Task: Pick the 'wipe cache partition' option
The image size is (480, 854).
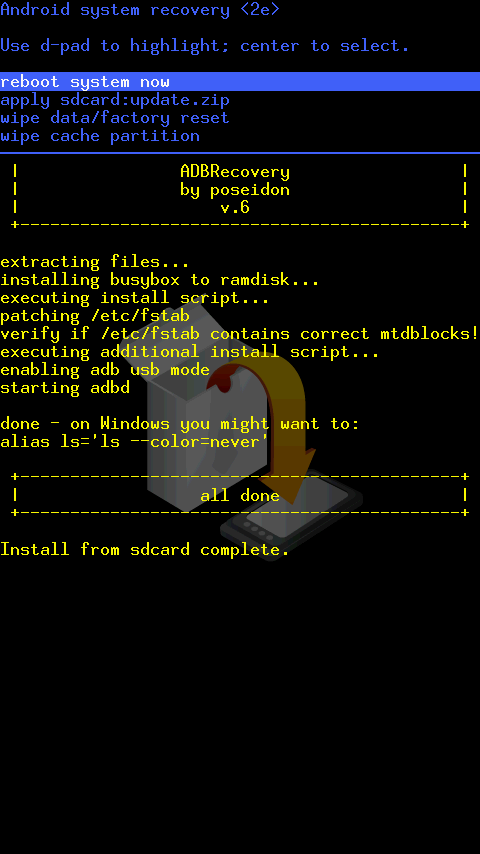Action: pyautogui.click(x=100, y=136)
